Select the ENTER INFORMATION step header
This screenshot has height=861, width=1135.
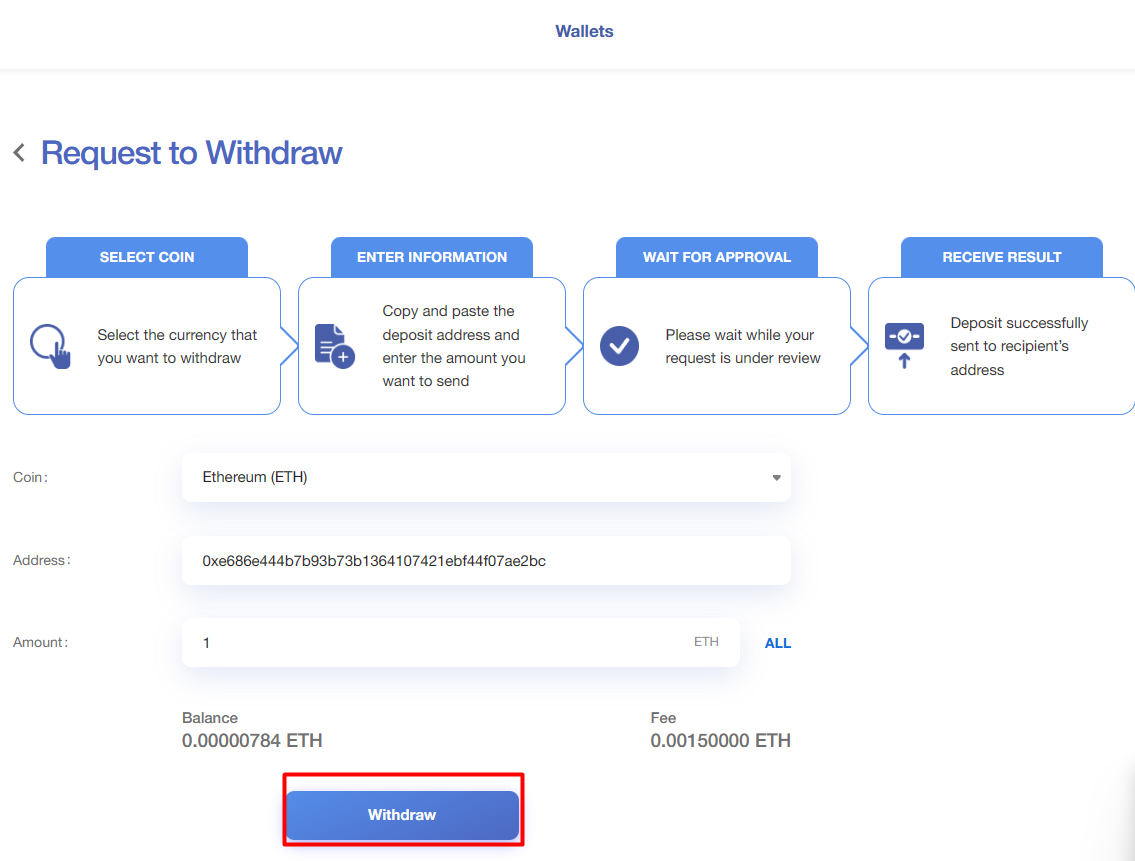tap(432, 257)
